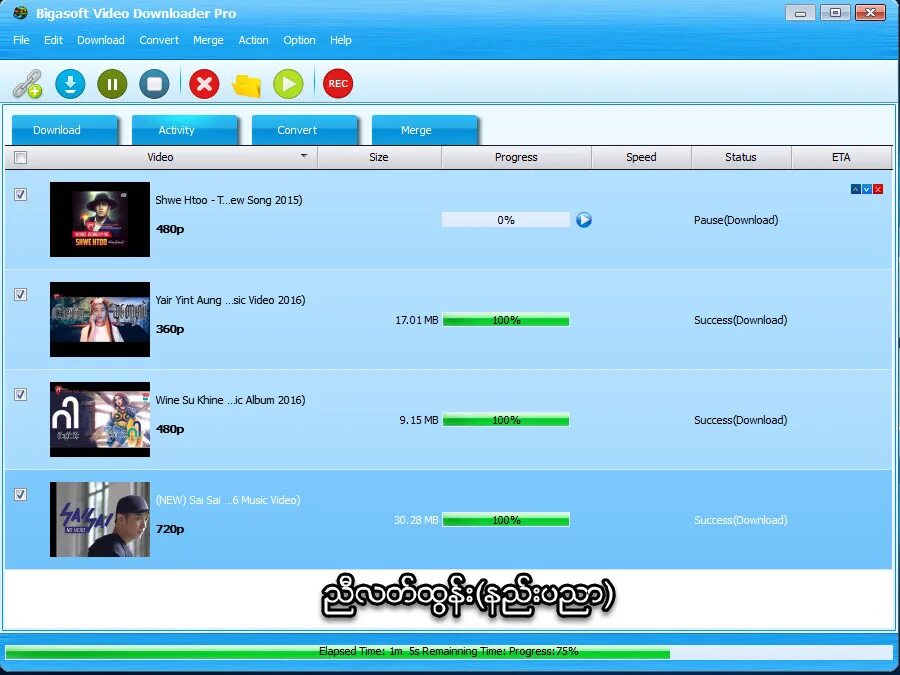Switch to the Merge tab

tap(424, 130)
